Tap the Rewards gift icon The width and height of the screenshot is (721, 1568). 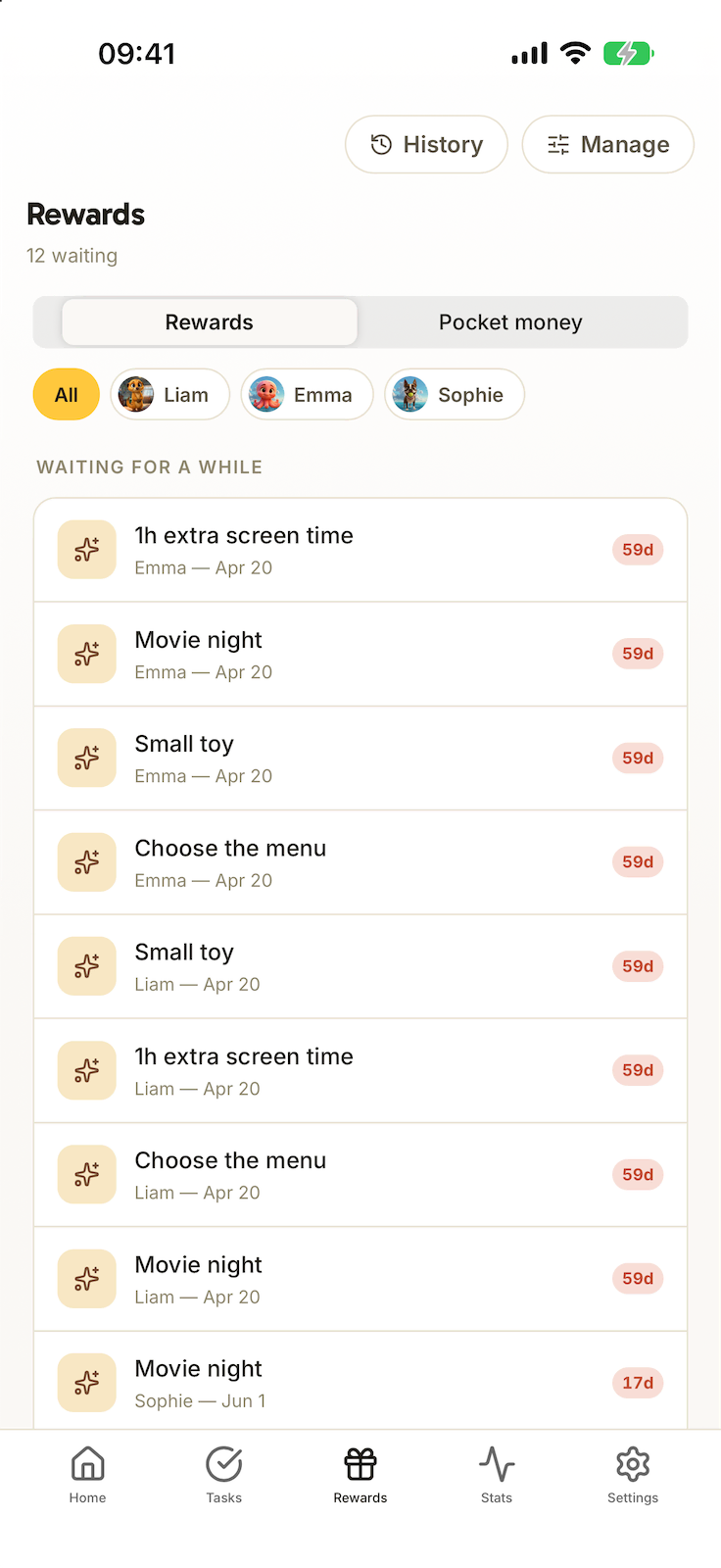[x=360, y=1464]
